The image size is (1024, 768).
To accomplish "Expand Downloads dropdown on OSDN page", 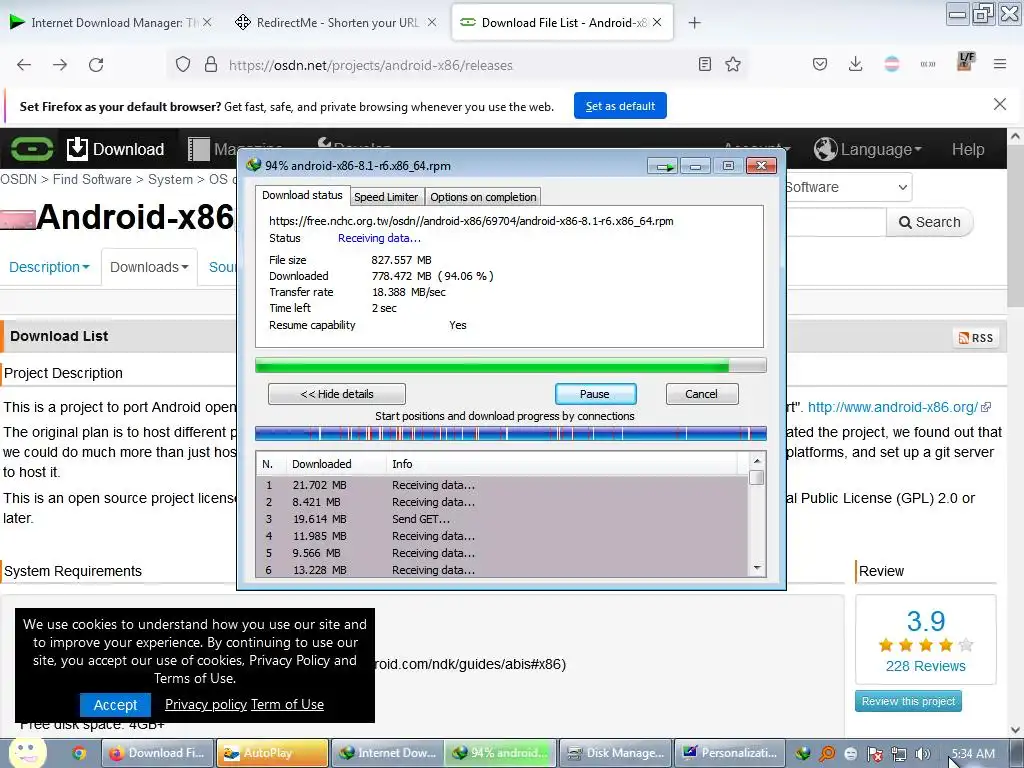I will click(x=149, y=267).
